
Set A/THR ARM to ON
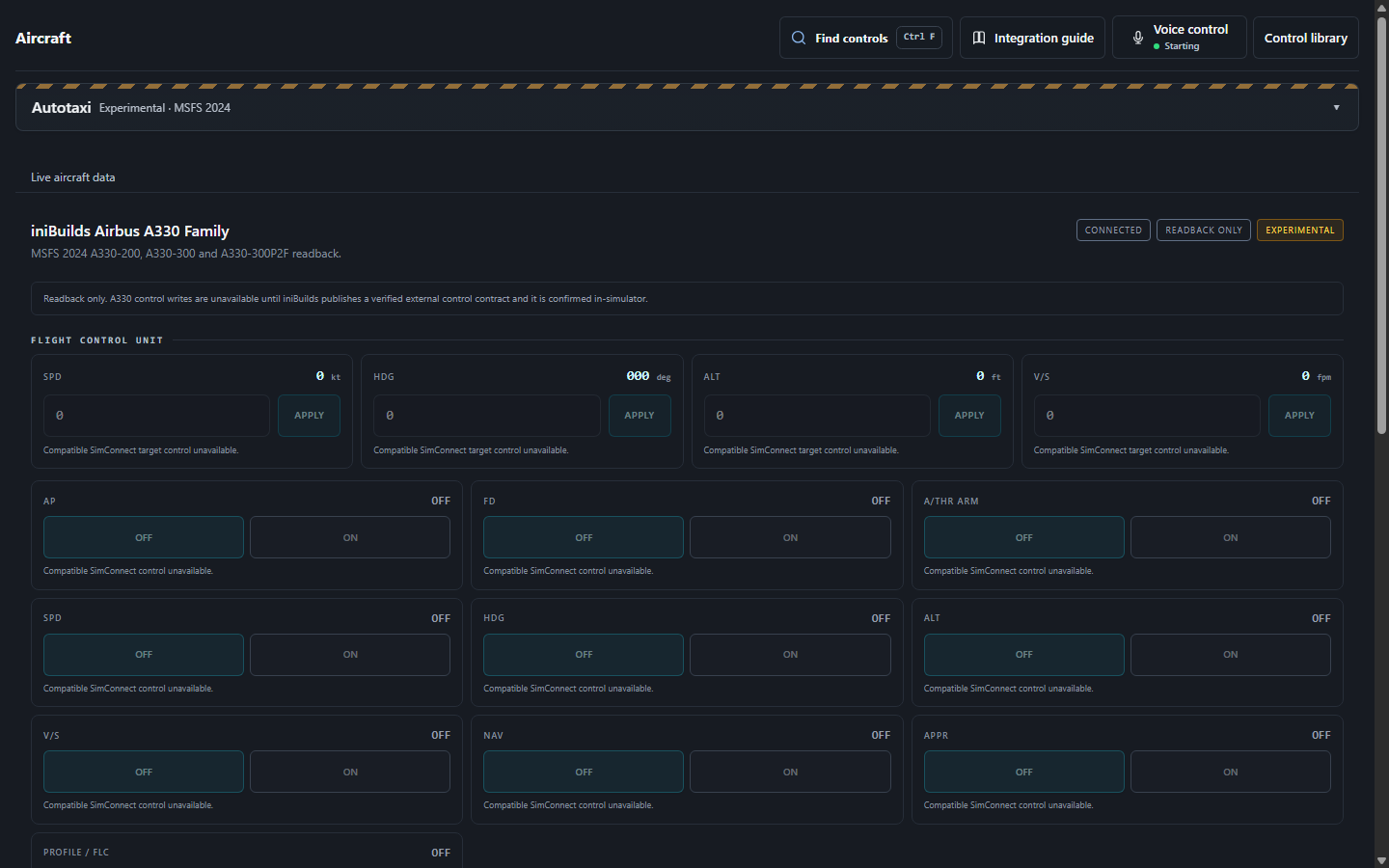point(1231,537)
